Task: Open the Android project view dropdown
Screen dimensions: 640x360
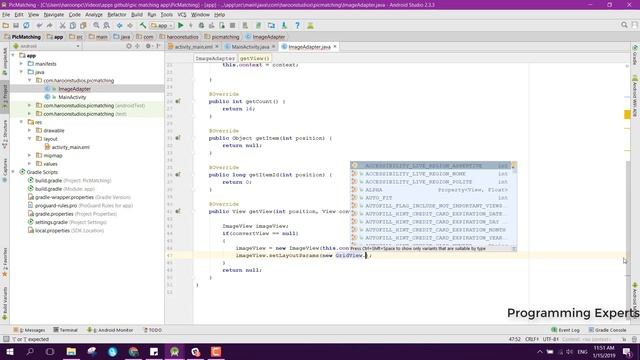Action: [46, 46]
